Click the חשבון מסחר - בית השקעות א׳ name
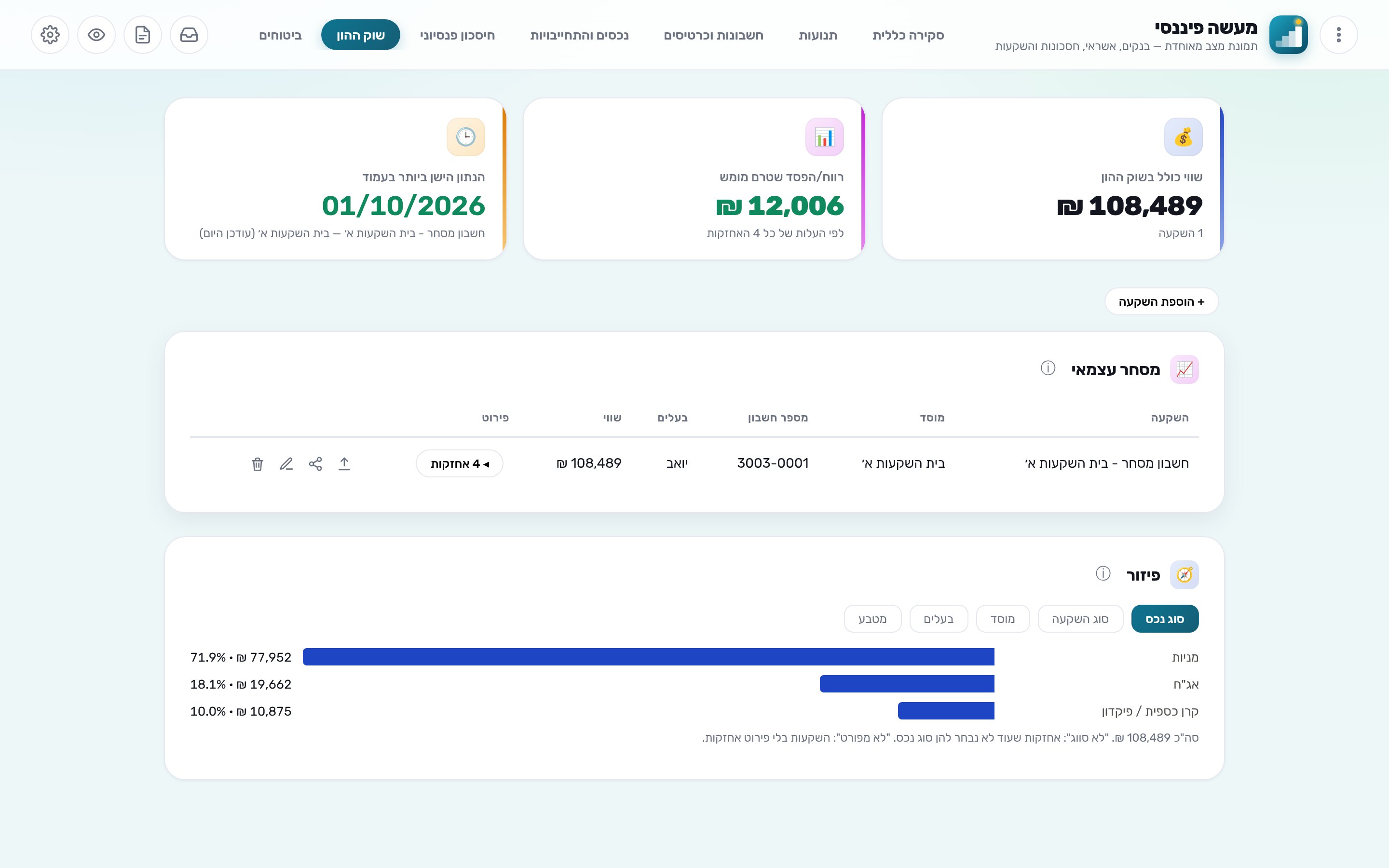The width and height of the screenshot is (1389, 868). [x=1106, y=463]
